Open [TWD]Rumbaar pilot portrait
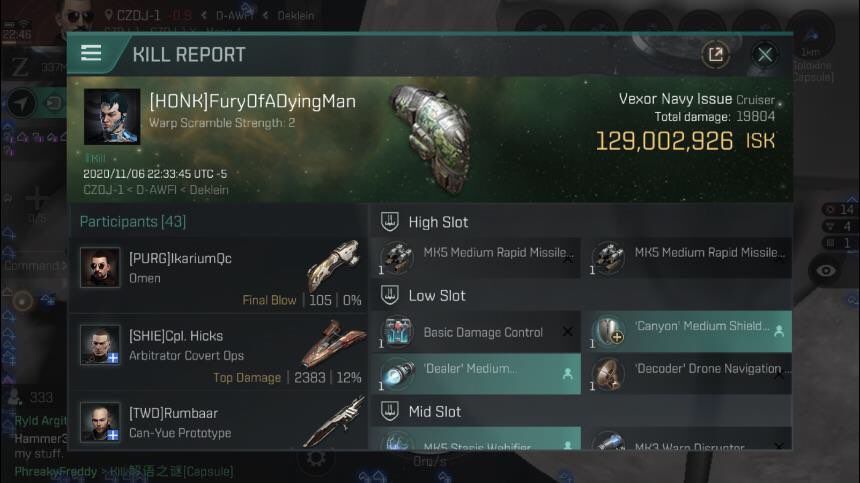The height and width of the screenshot is (483, 860). [x=100, y=422]
